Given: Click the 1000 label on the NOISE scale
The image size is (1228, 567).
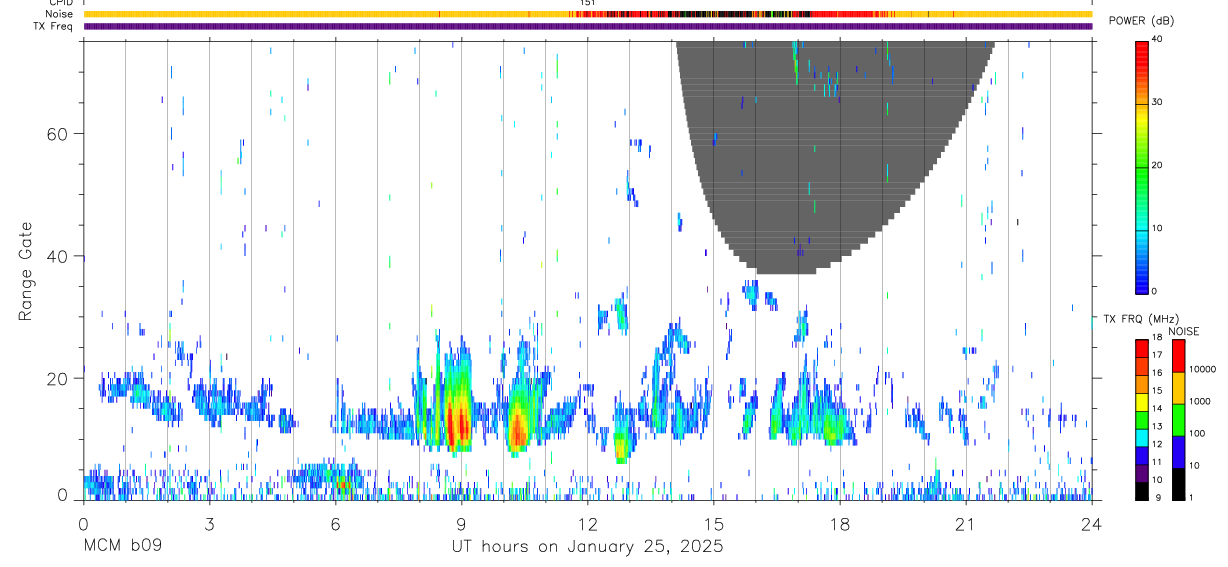Looking at the screenshot, I should click(1199, 401).
